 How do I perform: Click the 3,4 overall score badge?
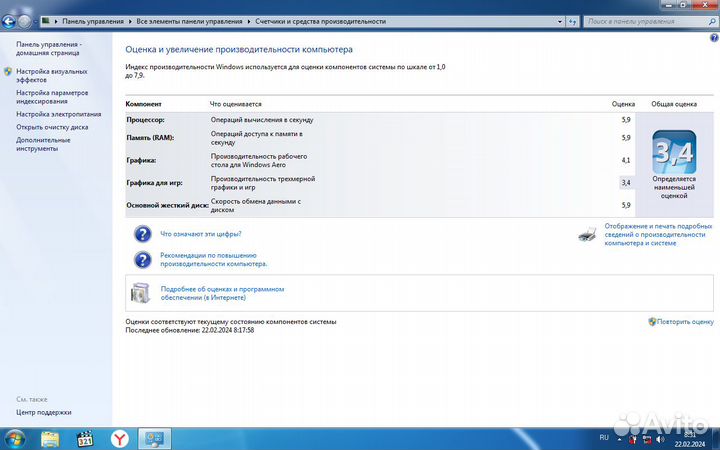click(674, 152)
